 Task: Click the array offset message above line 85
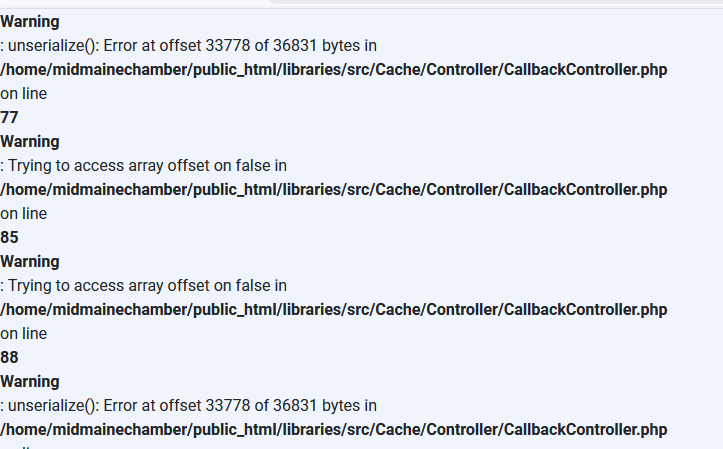[x=143, y=165]
